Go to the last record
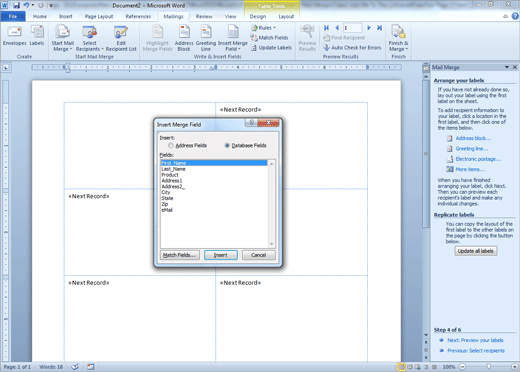This screenshot has height=372, width=520. tap(379, 28)
